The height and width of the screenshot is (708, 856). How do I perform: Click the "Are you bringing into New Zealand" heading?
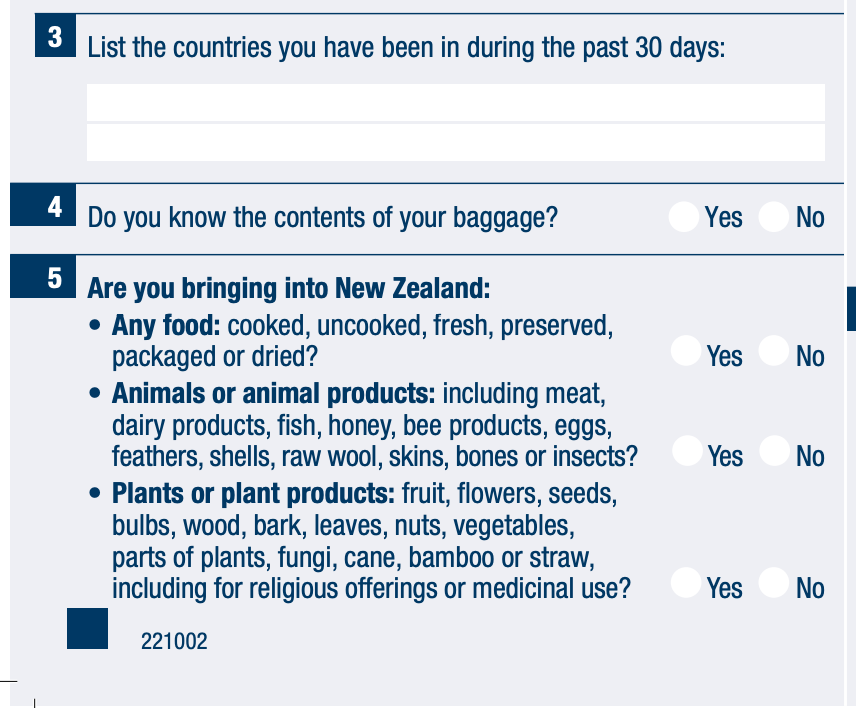[289, 288]
